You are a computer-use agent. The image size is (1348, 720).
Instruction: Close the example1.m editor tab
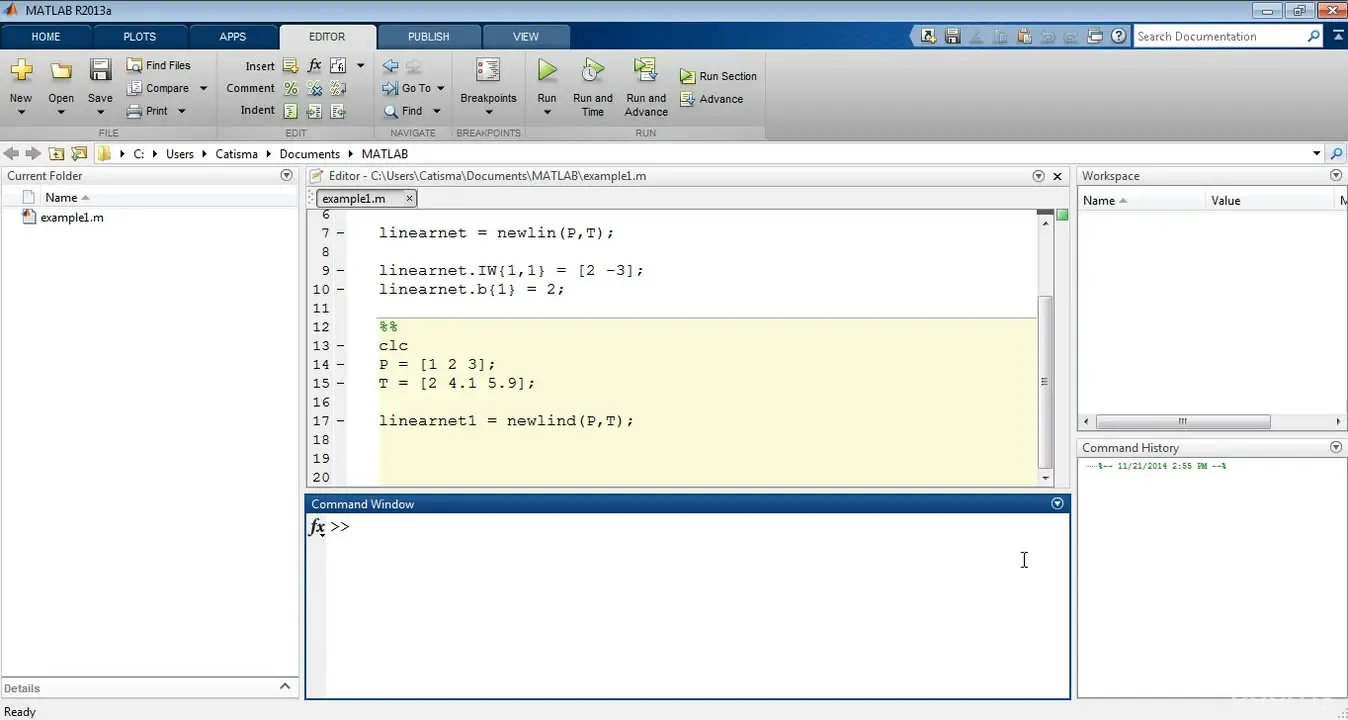pos(409,199)
